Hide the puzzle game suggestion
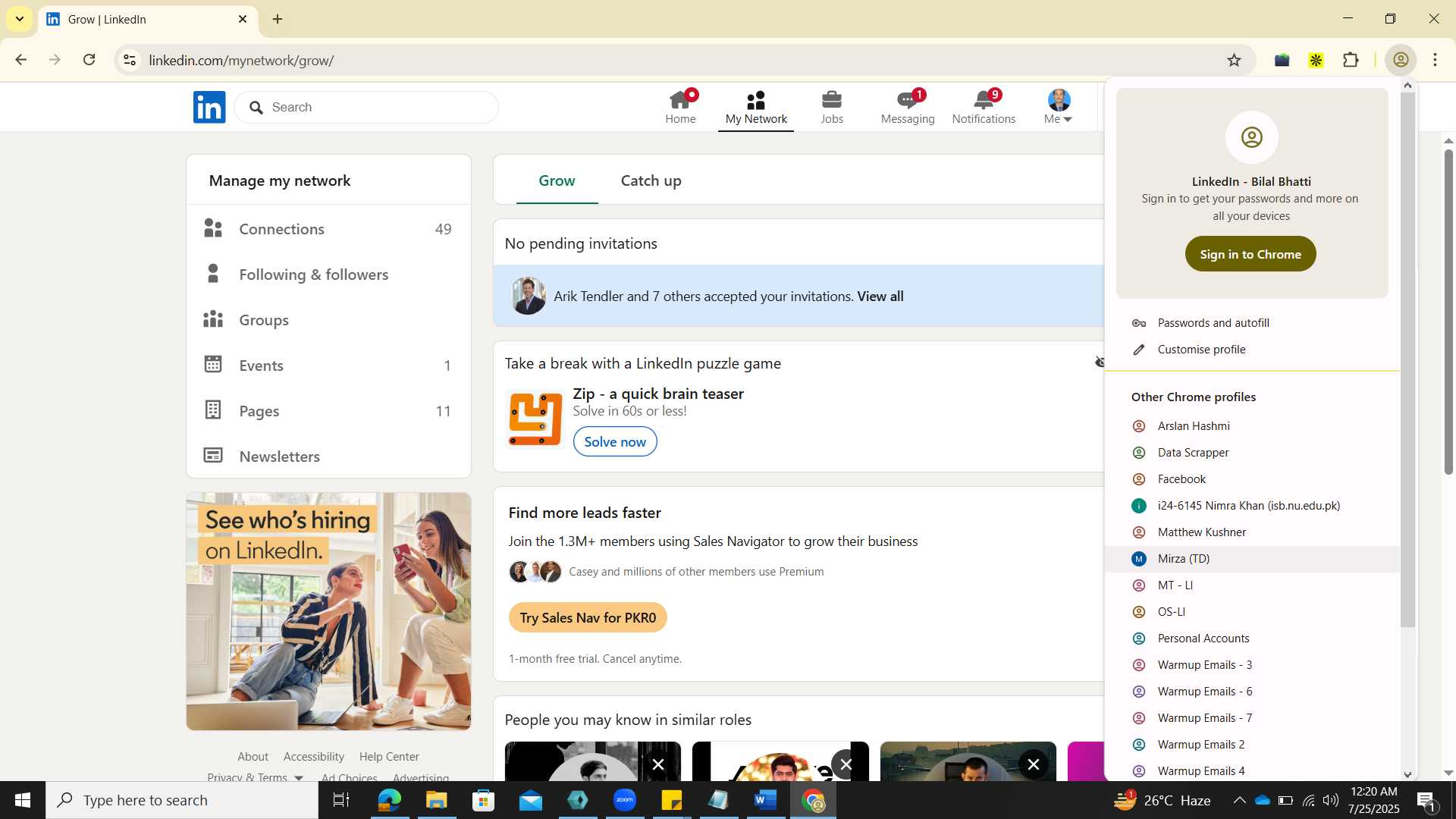The height and width of the screenshot is (819, 1456). click(1100, 362)
